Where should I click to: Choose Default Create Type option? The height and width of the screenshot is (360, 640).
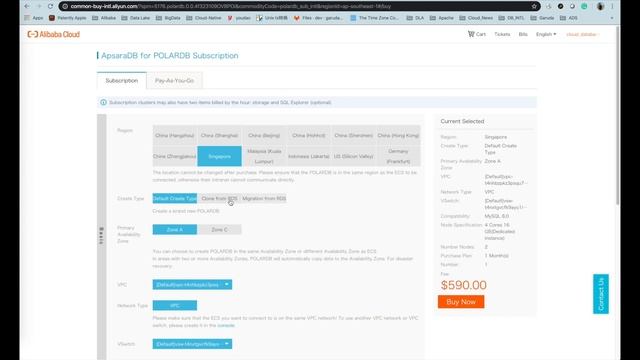(175, 198)
